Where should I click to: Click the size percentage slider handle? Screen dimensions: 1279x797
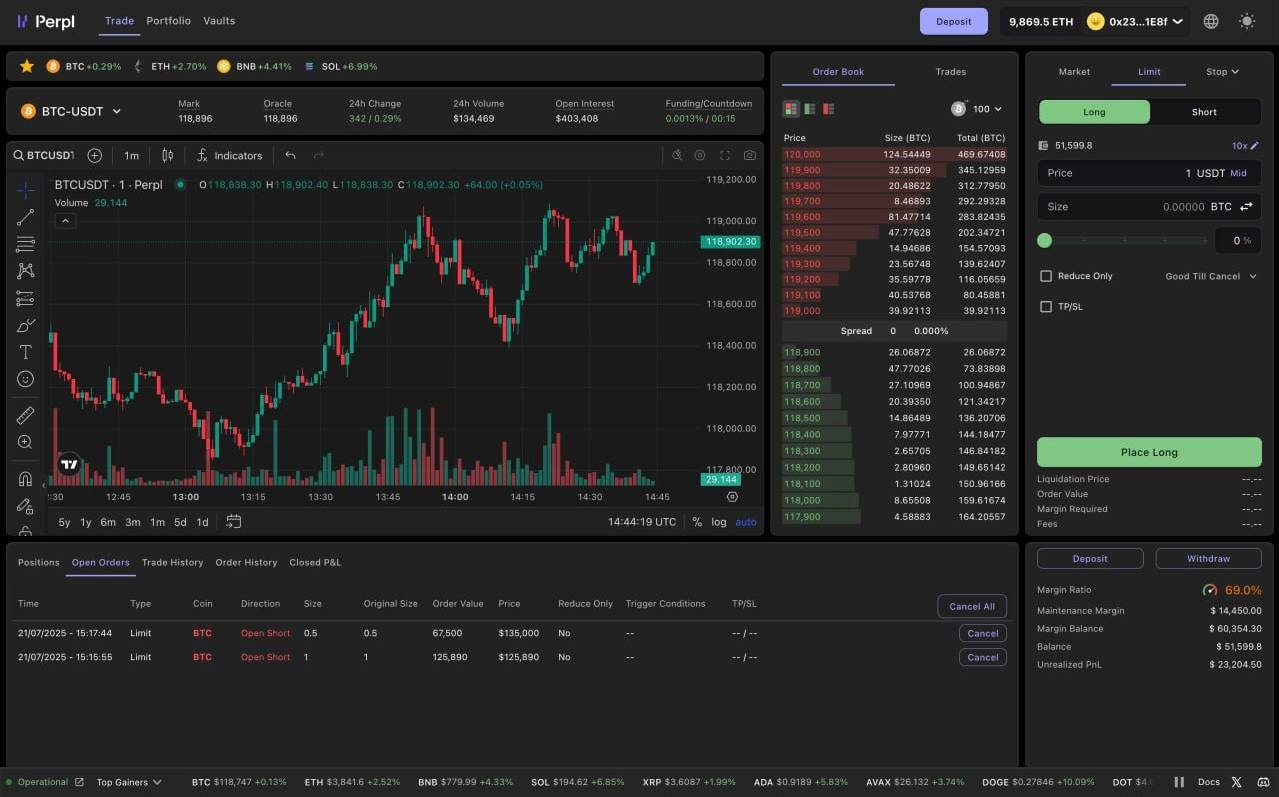(x=1045, y=240)
